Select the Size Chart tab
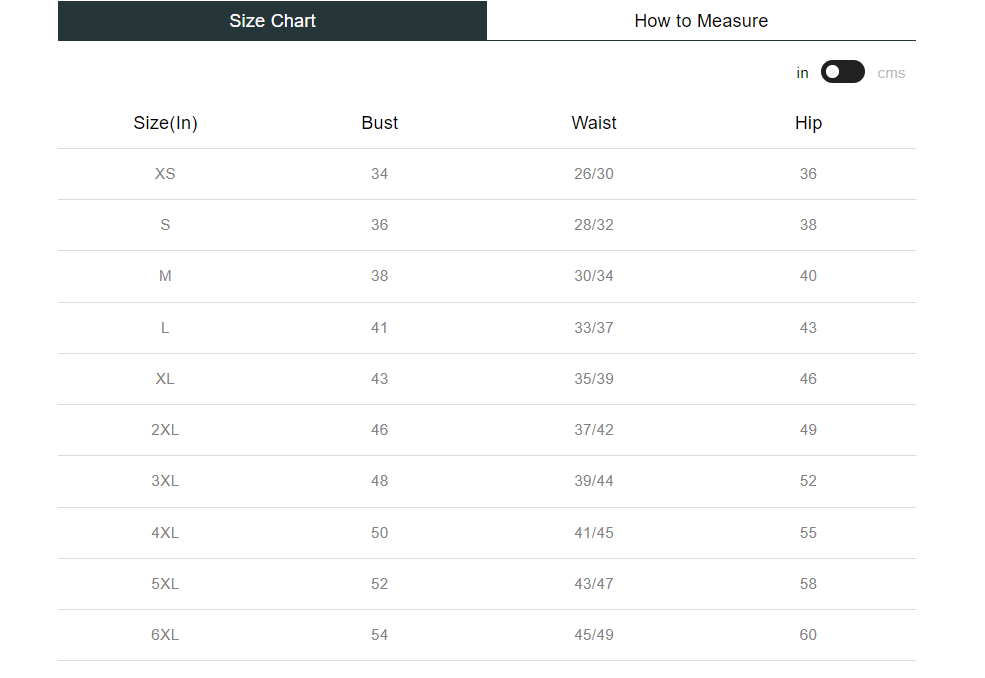The image size is (985, 678). pyautogui.click(x=272, y=21)
